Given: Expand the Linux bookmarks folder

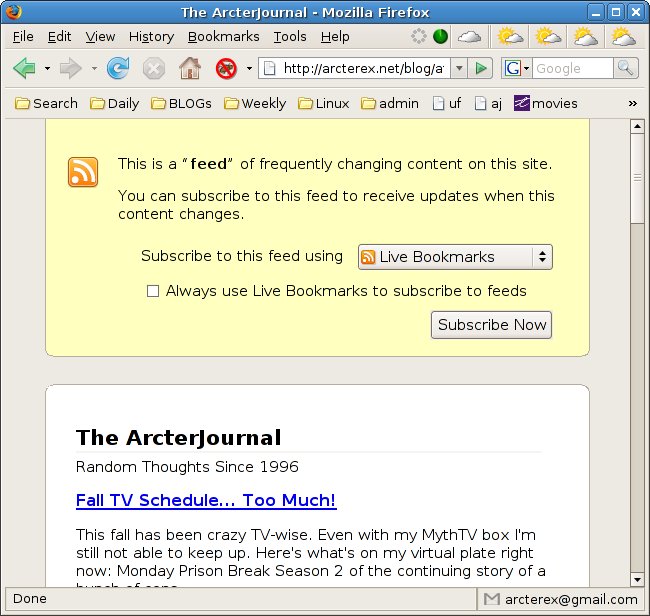Looking at the screenshot, I should click(x=323, y=103).
